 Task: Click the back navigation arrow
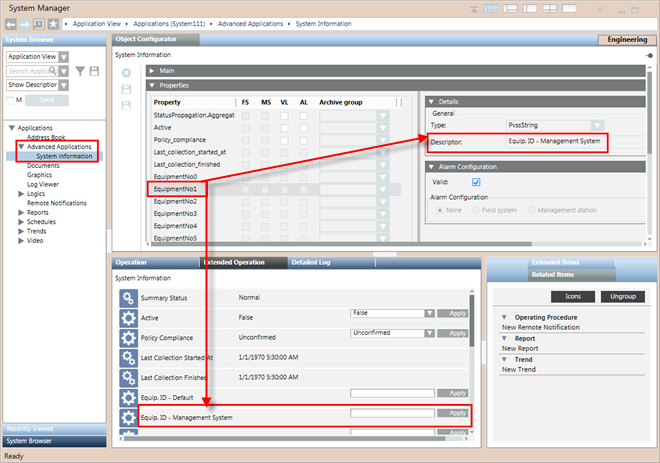click(11, 22)
